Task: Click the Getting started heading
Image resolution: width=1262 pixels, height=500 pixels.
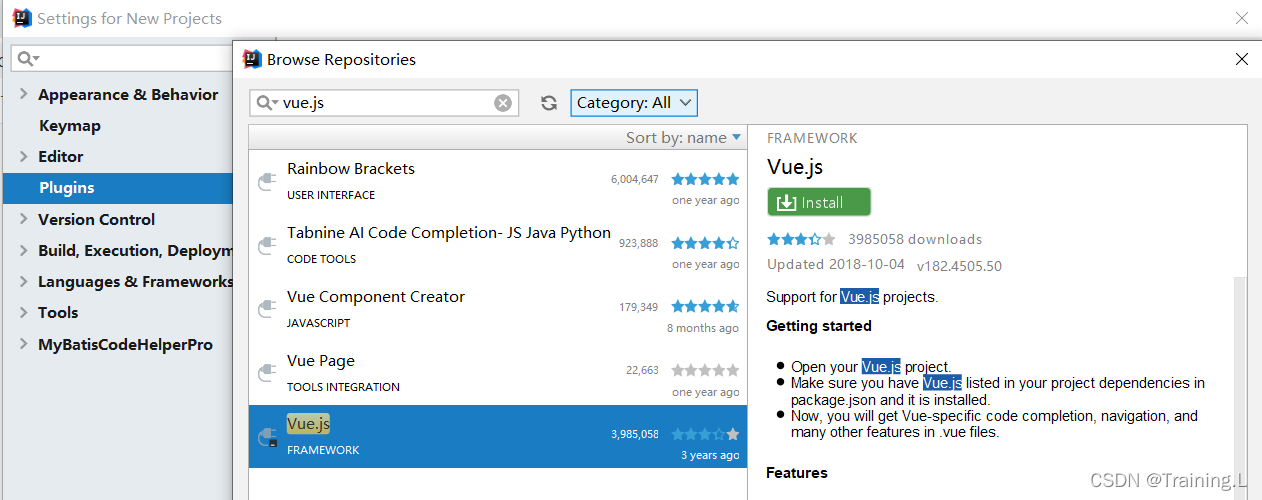Action: pyautogui.click(x=819, y=326)
